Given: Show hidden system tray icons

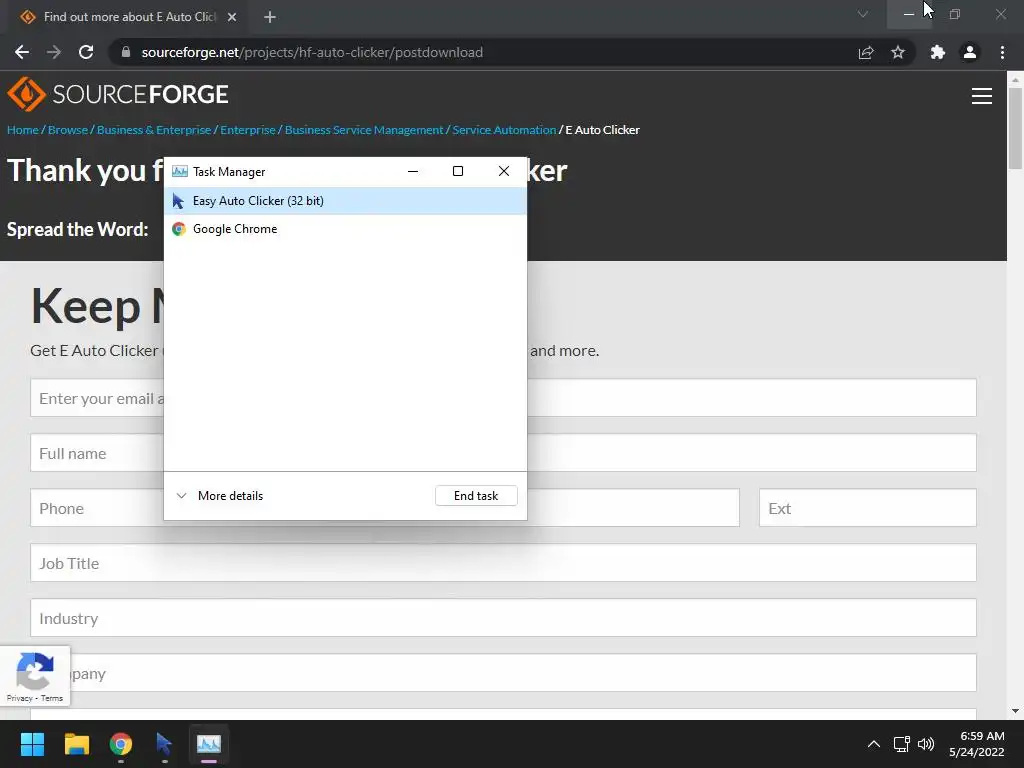Looking at the screenshot, I should tap(874, 744).
